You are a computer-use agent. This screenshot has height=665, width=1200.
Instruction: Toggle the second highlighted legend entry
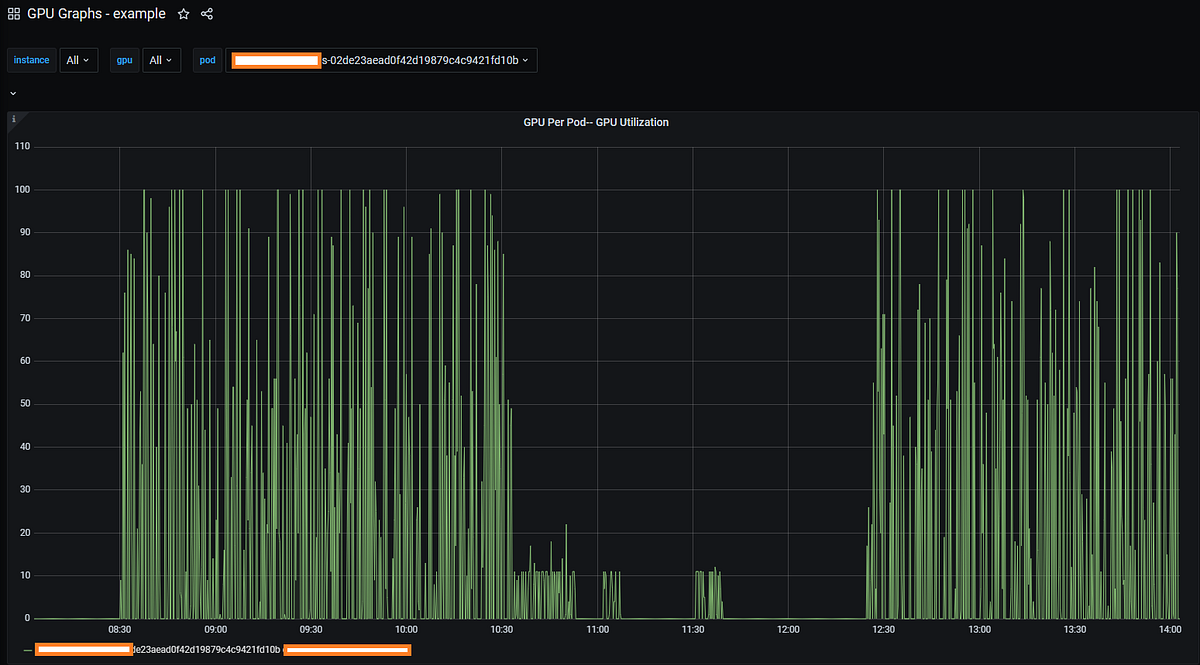(347, 649)
